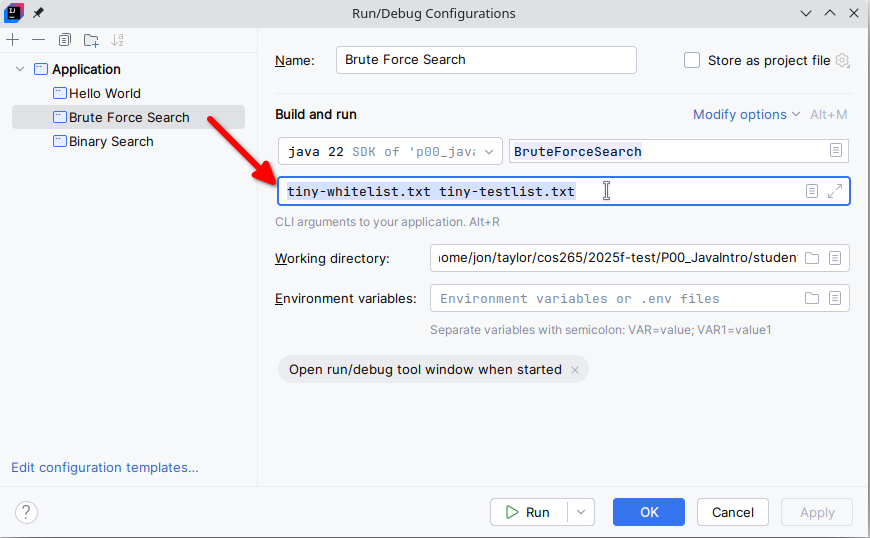Image resolution: width=870 pixels, height=538 pixels.
Task: Click the Copy Configuration icon
Action: point(65,40)
